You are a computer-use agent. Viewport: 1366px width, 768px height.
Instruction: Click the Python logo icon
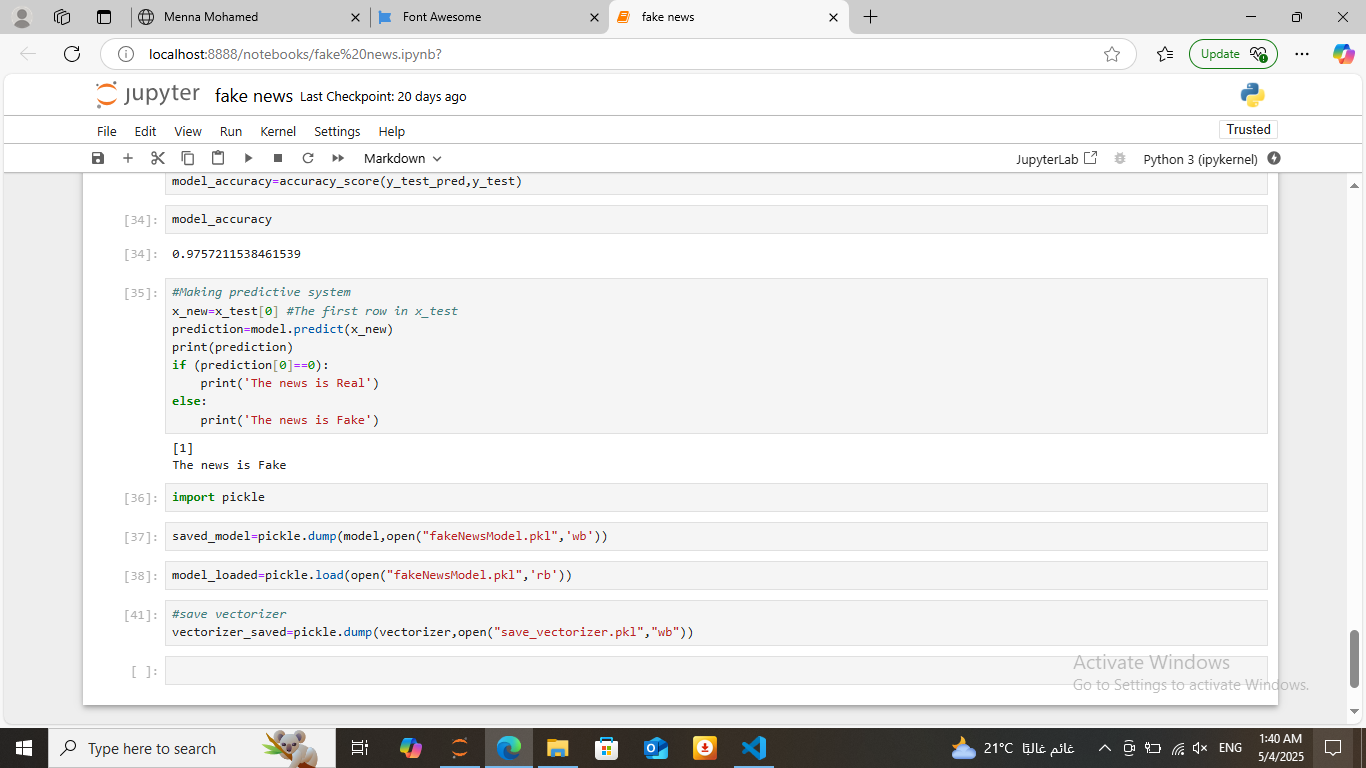click(x=1253, y=95)
